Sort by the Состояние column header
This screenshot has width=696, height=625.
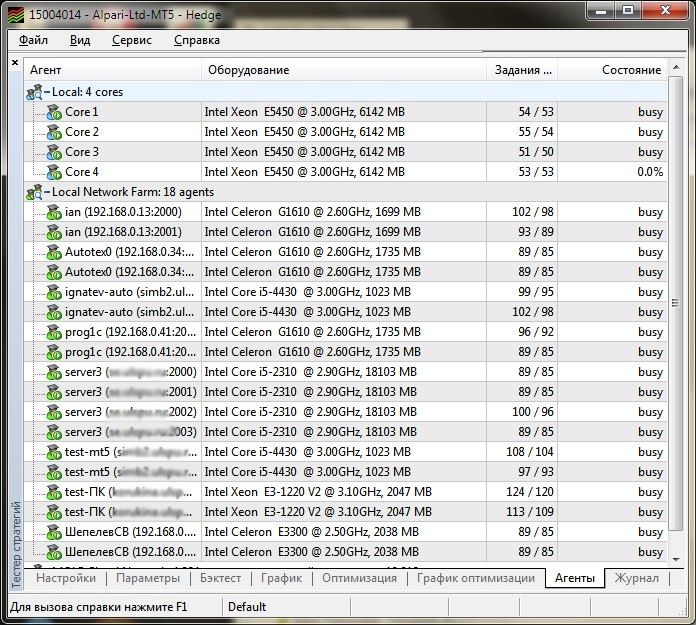click(x=613, y=70)
